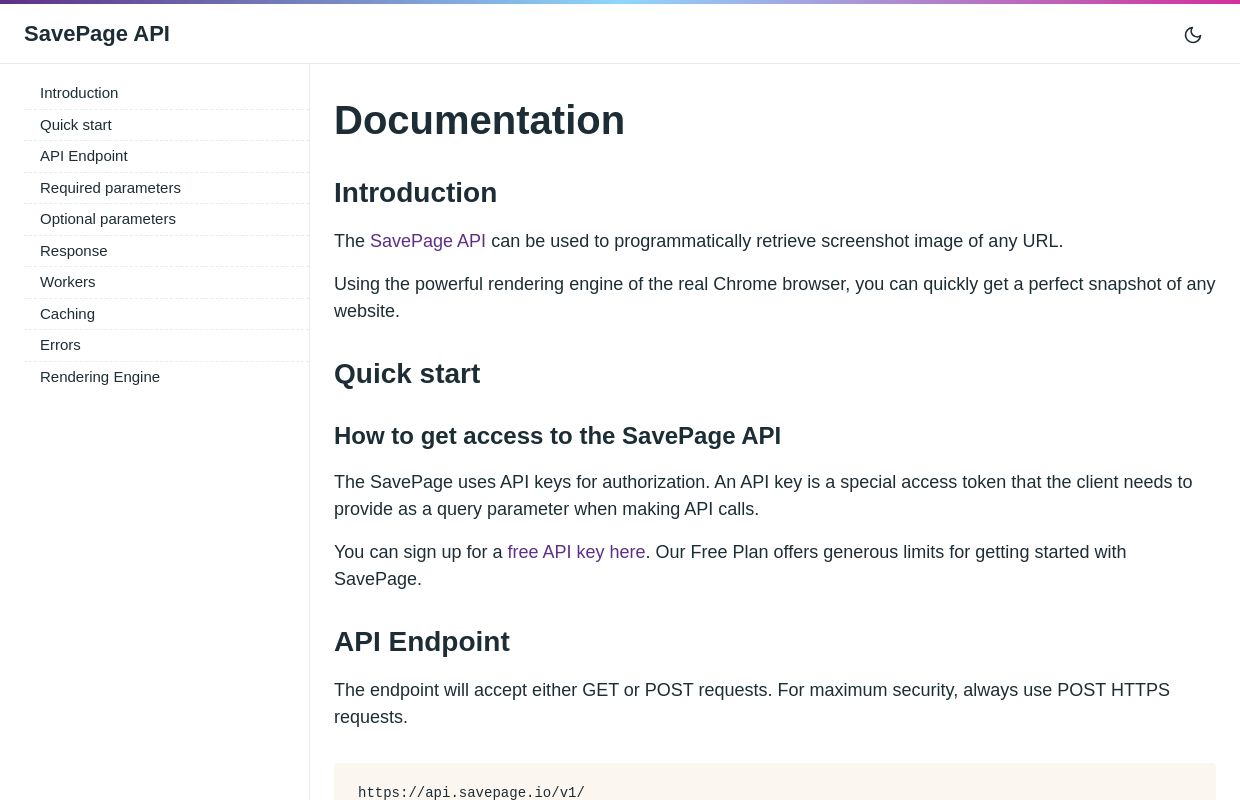Image resolution: width=1240 pixels, height=800 pixels.
Task: Open Errors in the sidebar
Action: pyautogui.click(x=166, y=345)
